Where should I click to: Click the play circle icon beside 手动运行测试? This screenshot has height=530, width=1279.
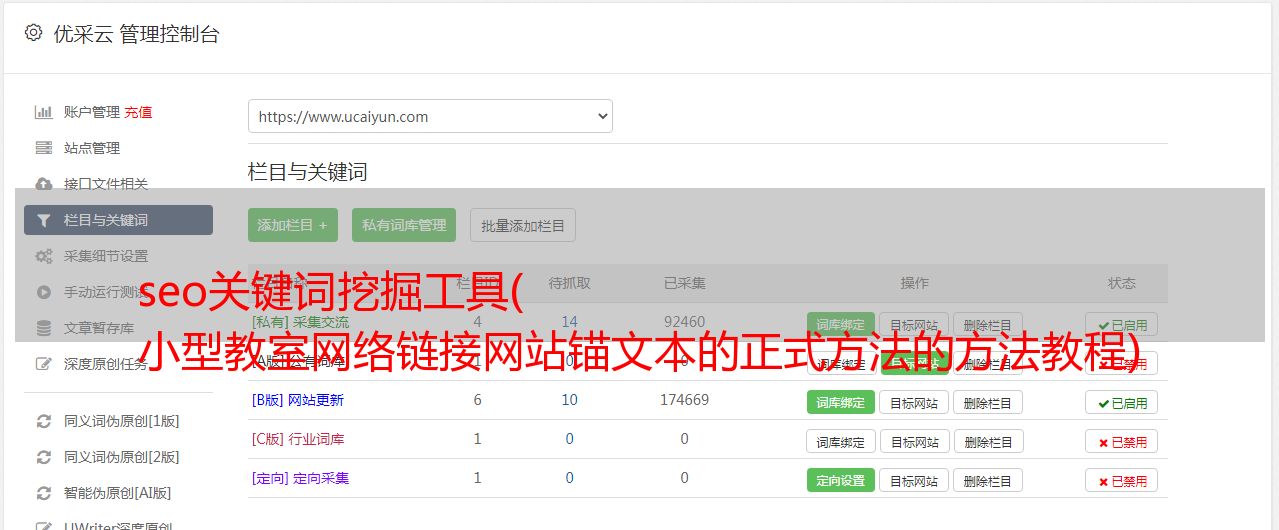[43, 292]
